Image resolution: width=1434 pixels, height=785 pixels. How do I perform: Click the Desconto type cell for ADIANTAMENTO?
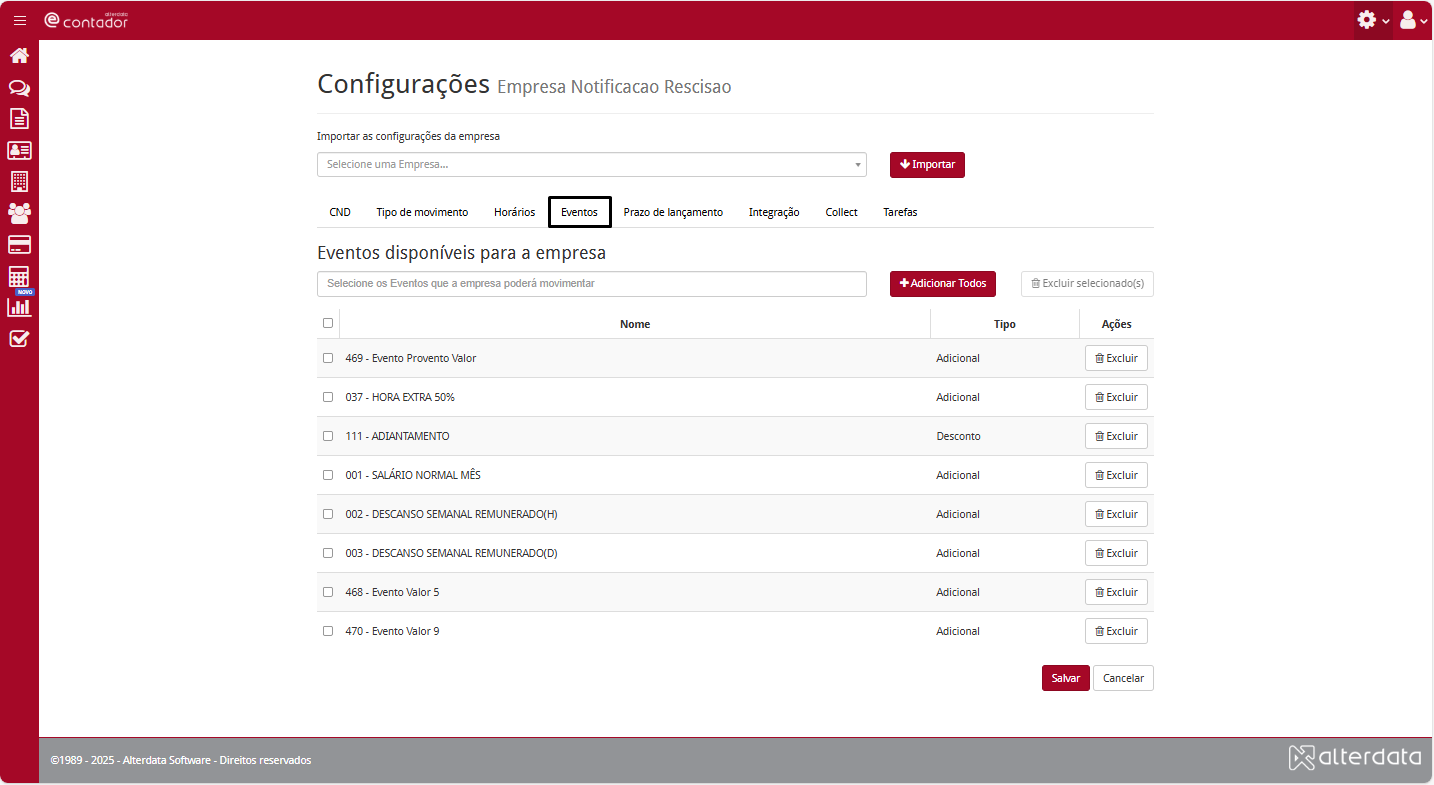click(958, 436)
